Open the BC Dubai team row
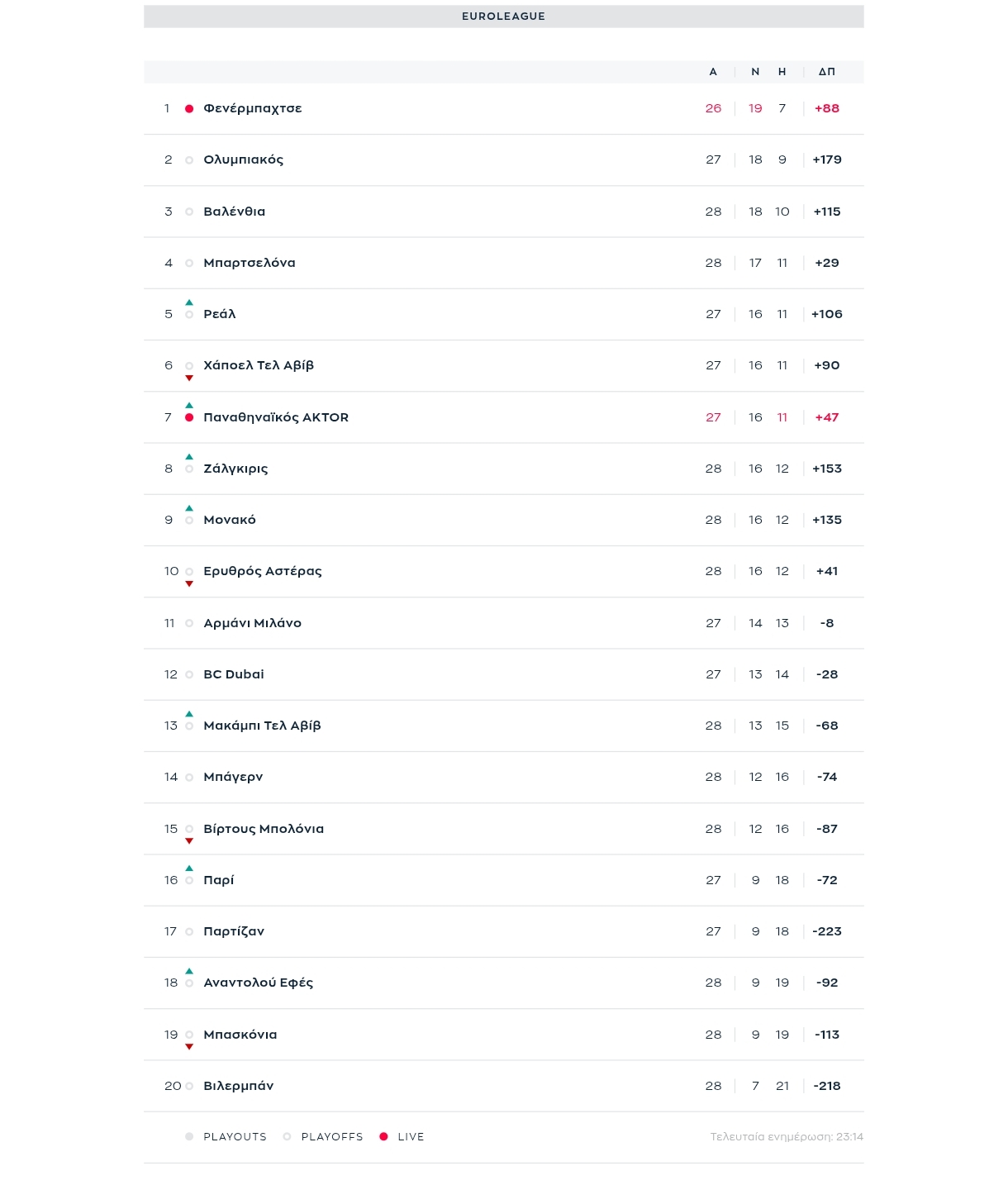This screenshot has width=1008, height=1185. coord(234,674)
